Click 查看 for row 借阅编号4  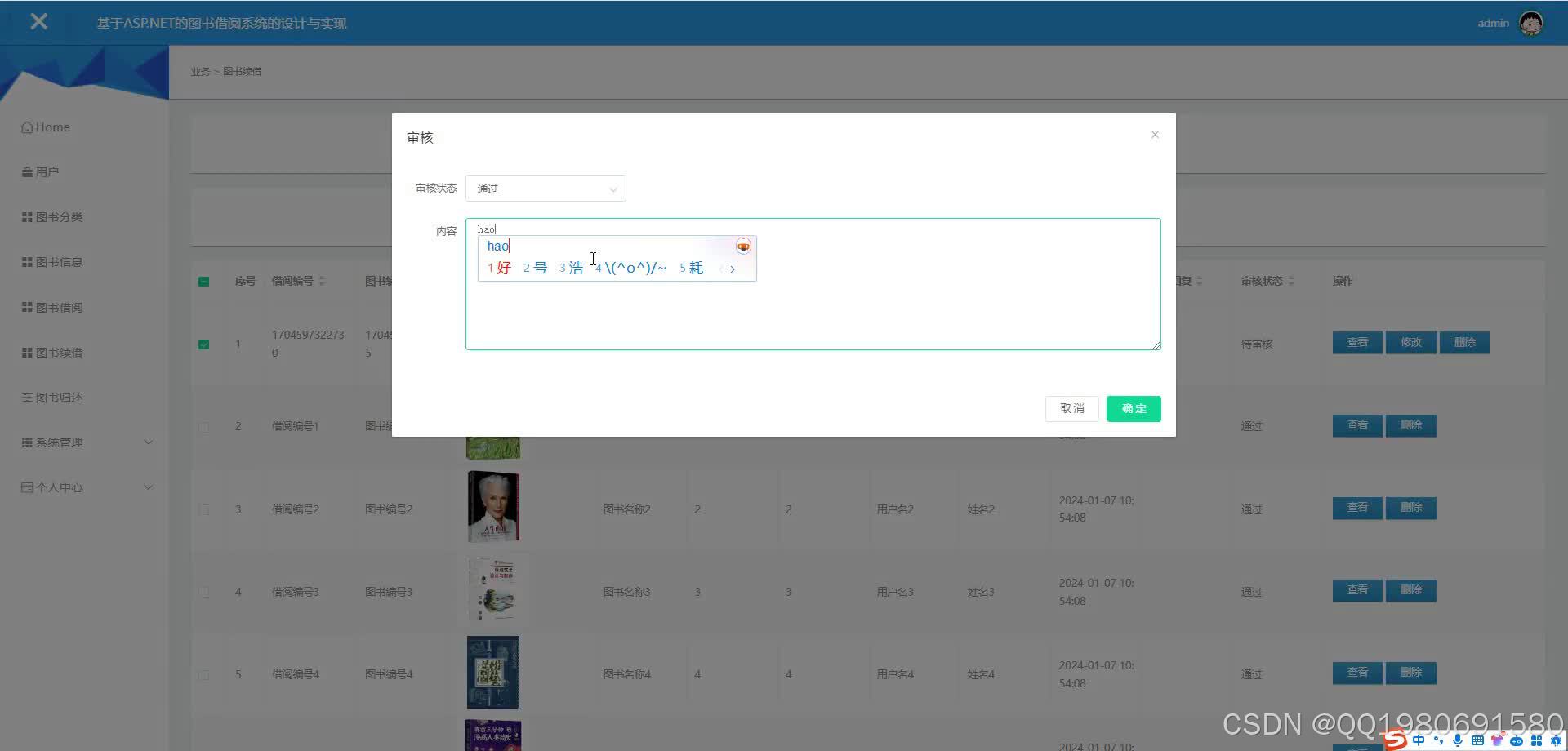pyautogui.click(x=1357, y=673)
